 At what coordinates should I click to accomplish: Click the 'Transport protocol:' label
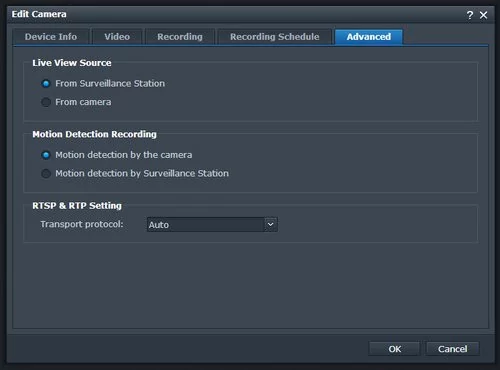[82, 224]
